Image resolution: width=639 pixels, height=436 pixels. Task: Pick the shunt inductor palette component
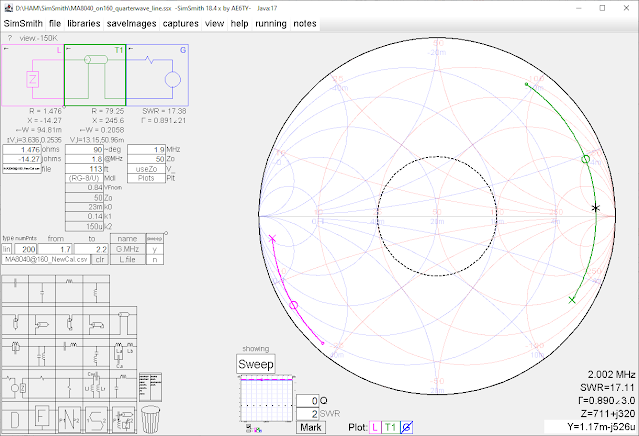[96, 290]
